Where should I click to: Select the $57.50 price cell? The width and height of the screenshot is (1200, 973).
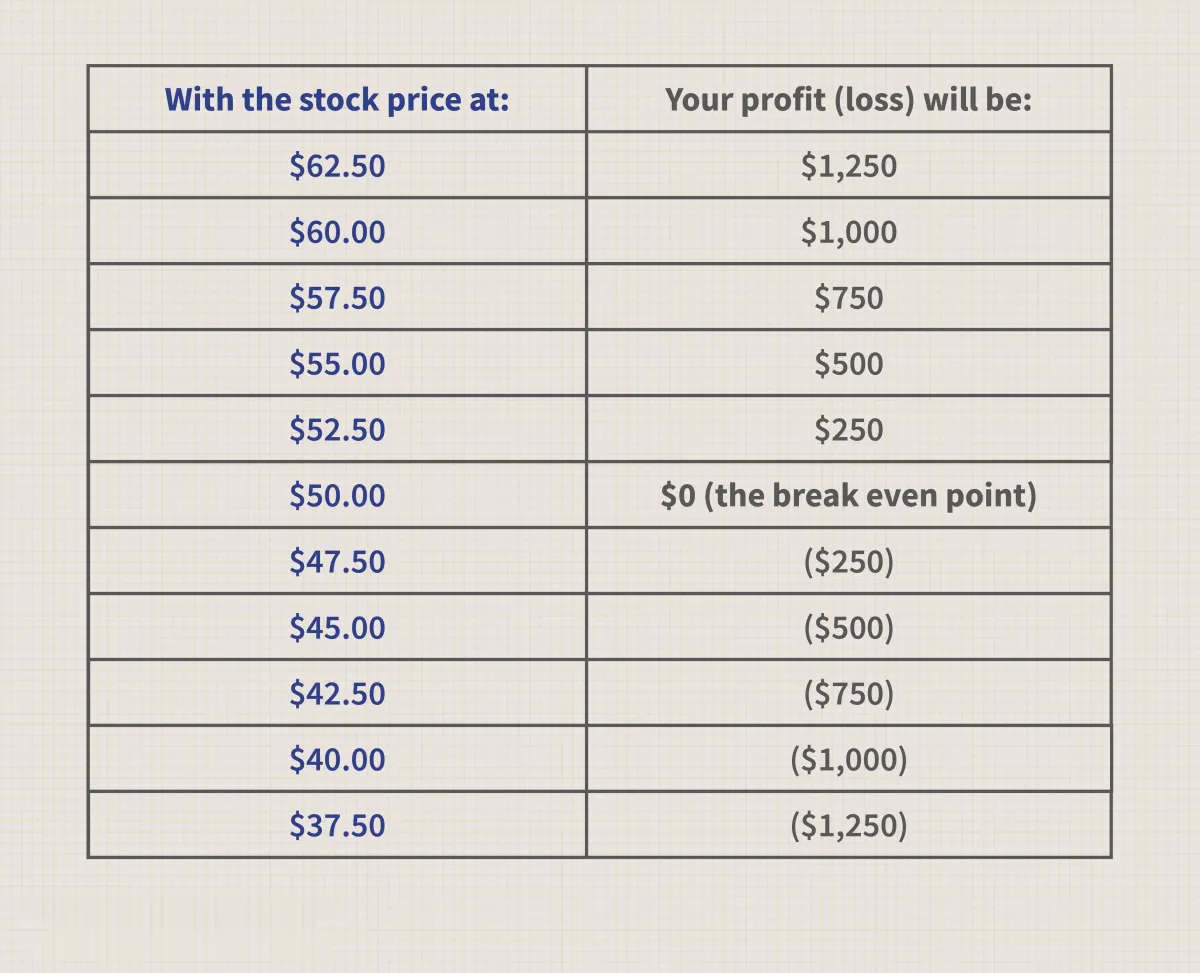[337, 297]
